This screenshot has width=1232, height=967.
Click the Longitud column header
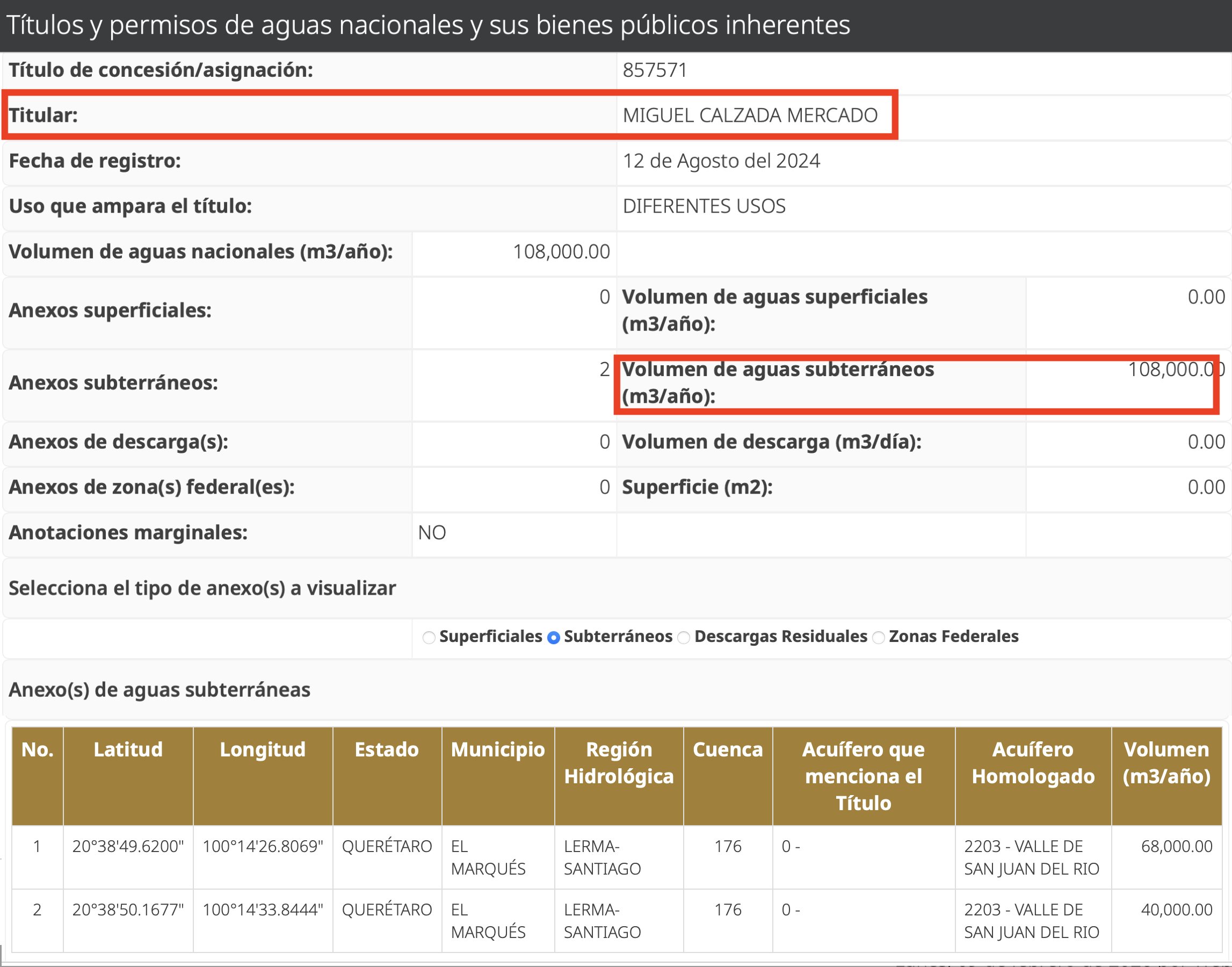(263, 749)
